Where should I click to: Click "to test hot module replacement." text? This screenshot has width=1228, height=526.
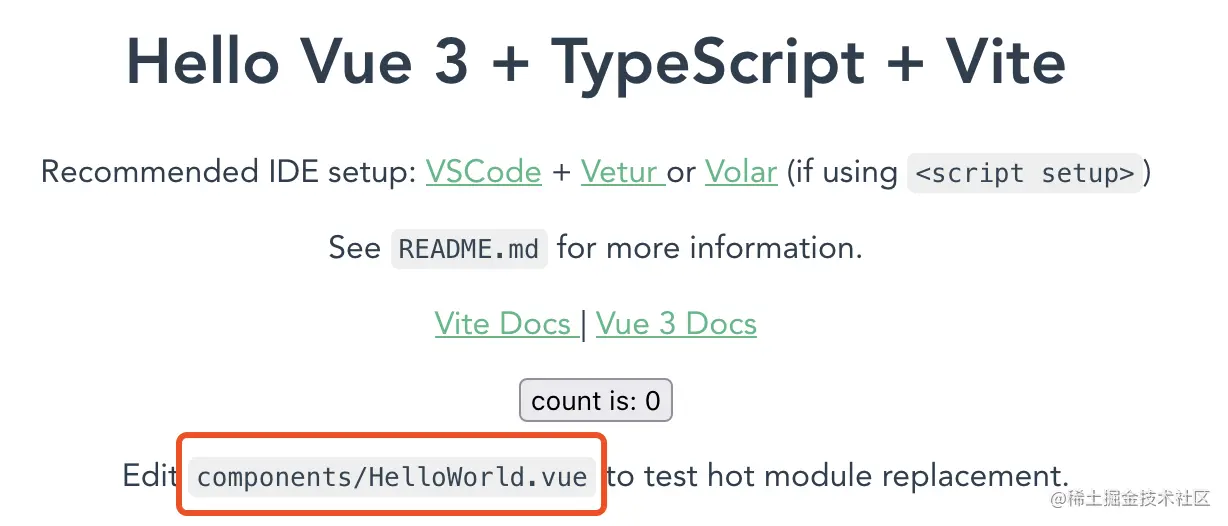point(838,476)
